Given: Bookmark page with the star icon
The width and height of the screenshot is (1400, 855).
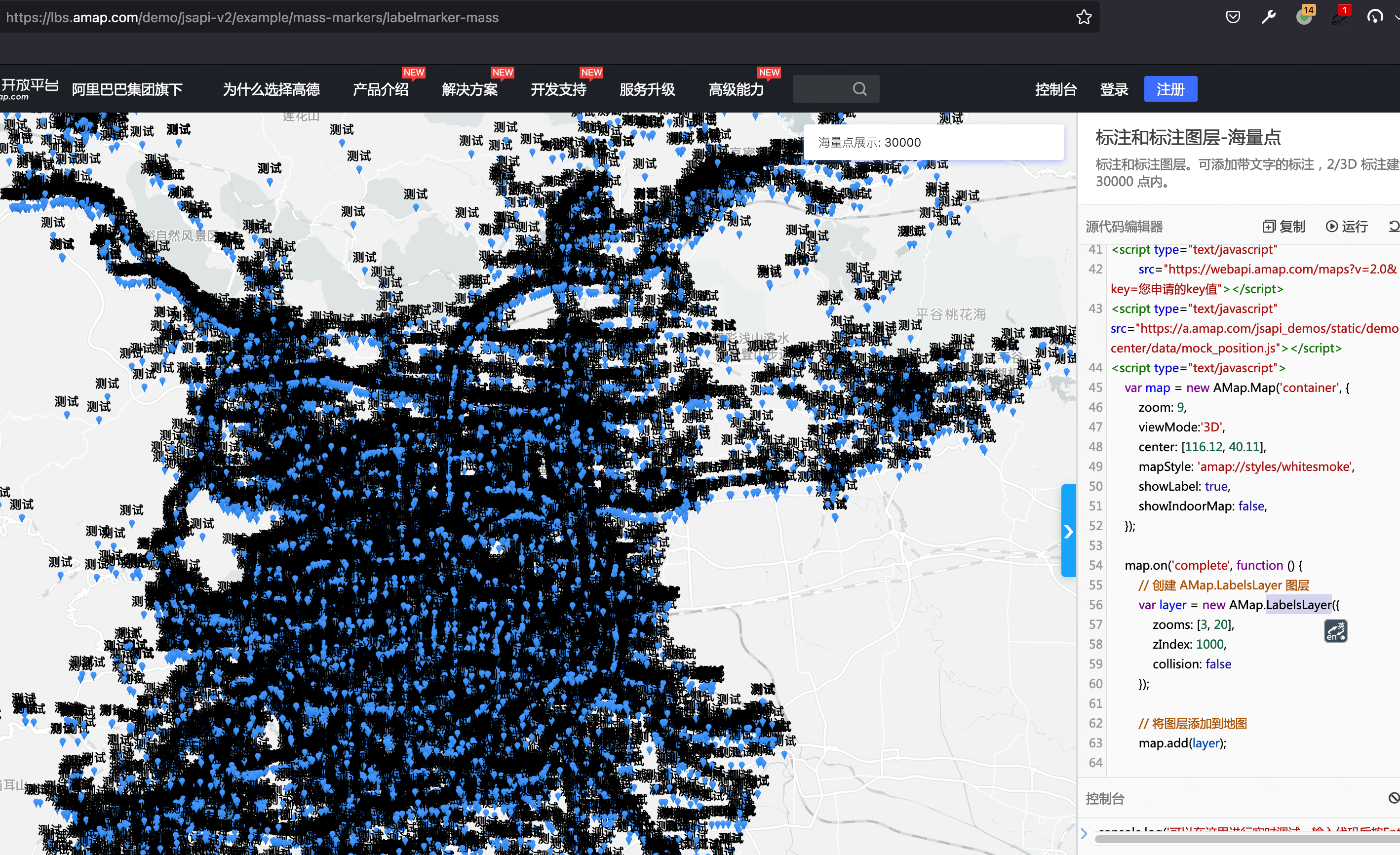Looking at the screenshot, I should [x=1084, y=17].
